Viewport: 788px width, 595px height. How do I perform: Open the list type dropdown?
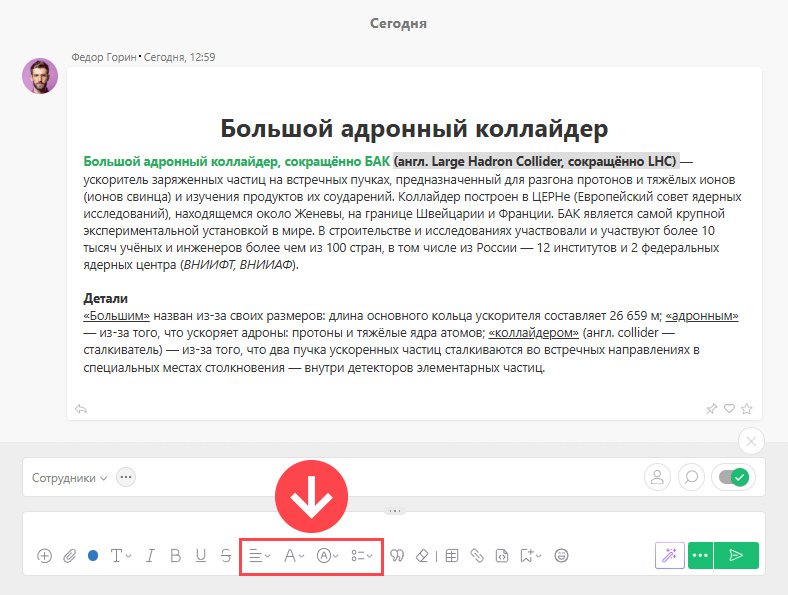362,556
